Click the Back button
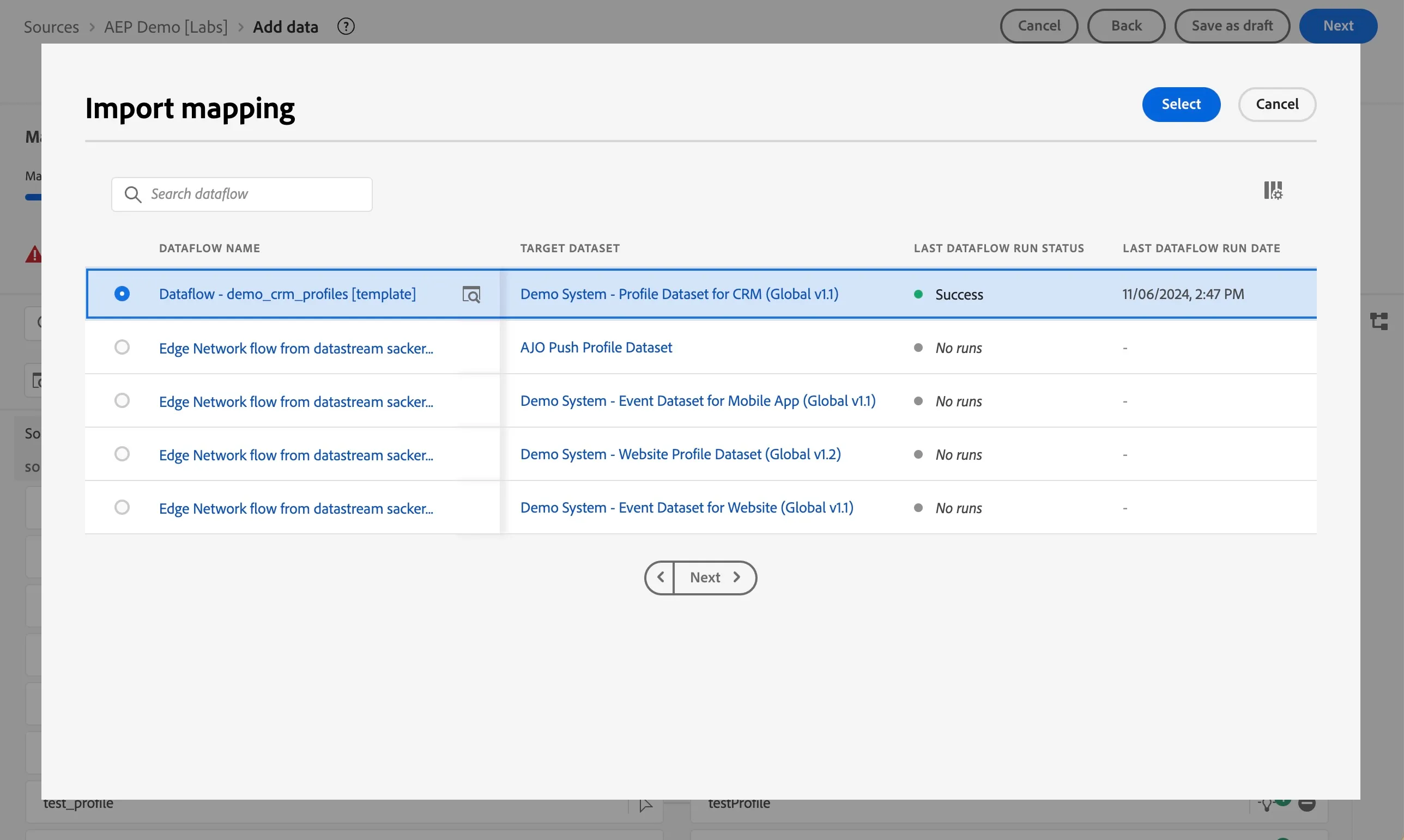 (x=1126, y=26)
